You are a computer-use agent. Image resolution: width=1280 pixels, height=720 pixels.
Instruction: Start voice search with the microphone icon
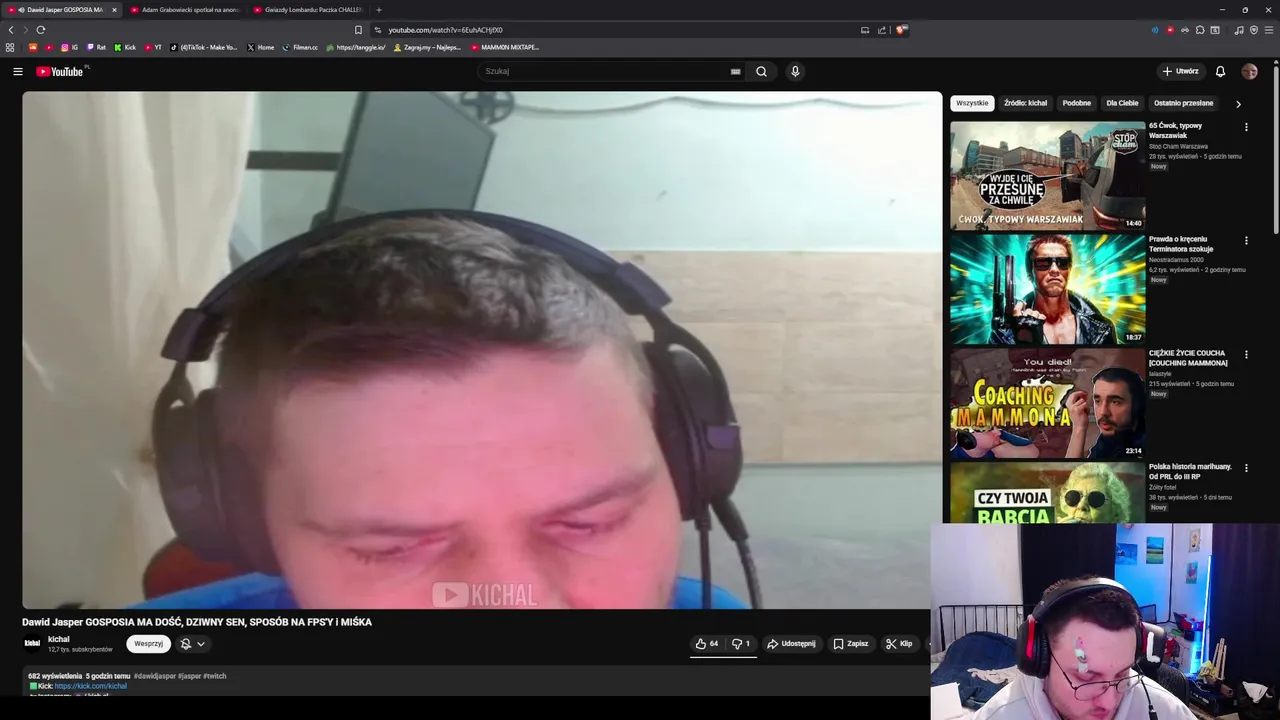coord(795,71)
